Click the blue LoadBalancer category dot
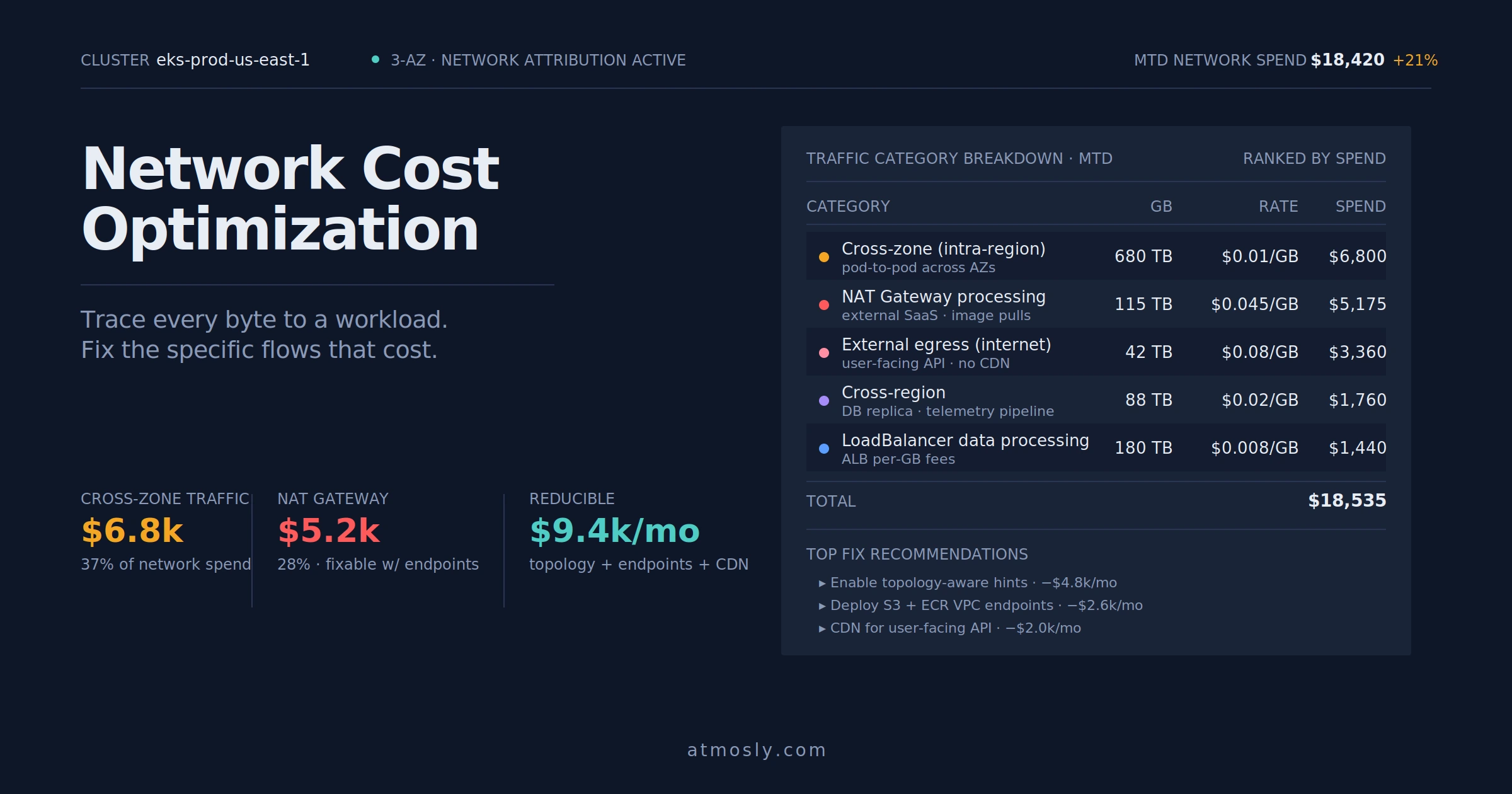Screen dimensions: 1512x794 coord(823,448)
